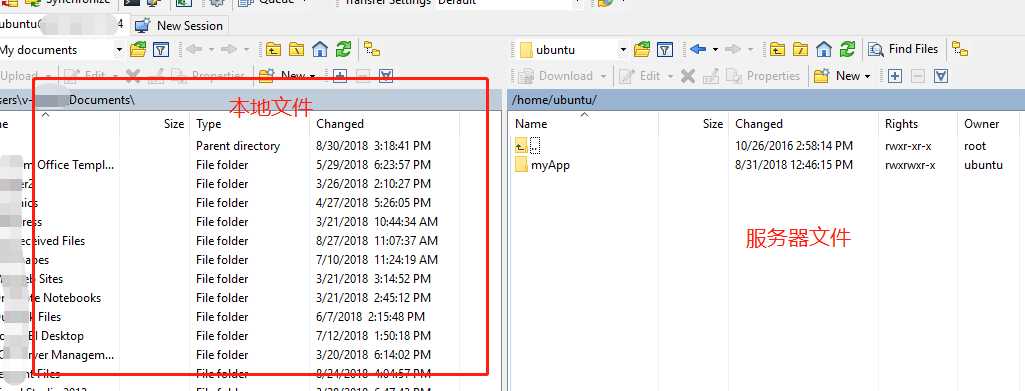The image size is (1025, 391).
Task: Open the My documents drive dropdown
Action: point(119,50)
